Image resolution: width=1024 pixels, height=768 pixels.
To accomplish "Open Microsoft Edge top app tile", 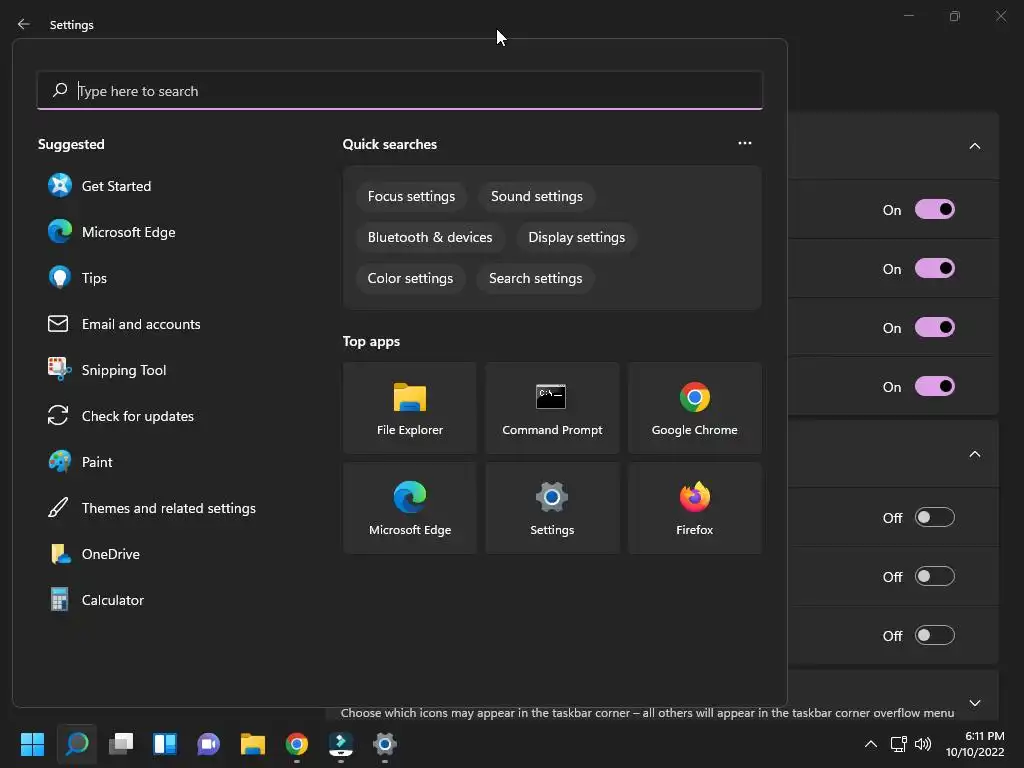I will [x=409, y=508].
